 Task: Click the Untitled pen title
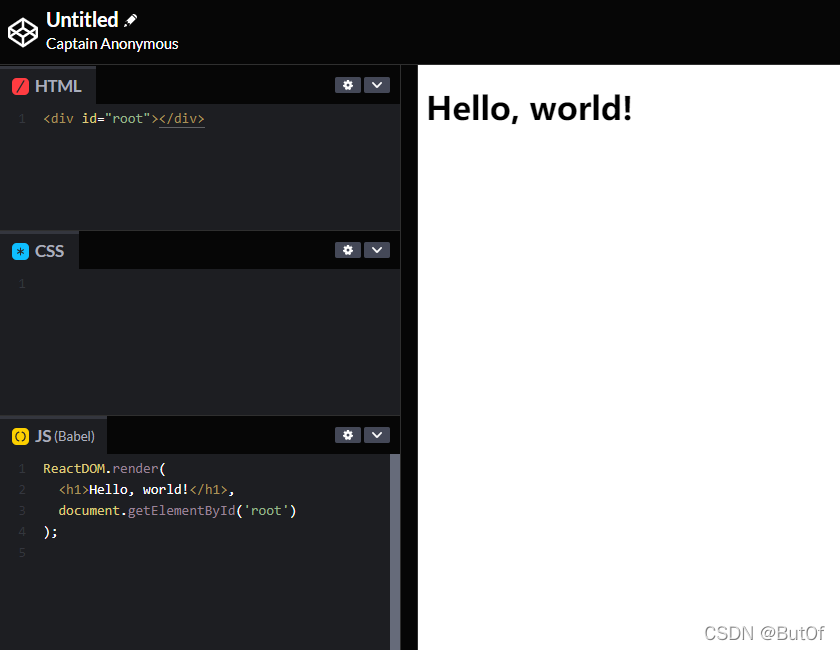click(82, 20)
